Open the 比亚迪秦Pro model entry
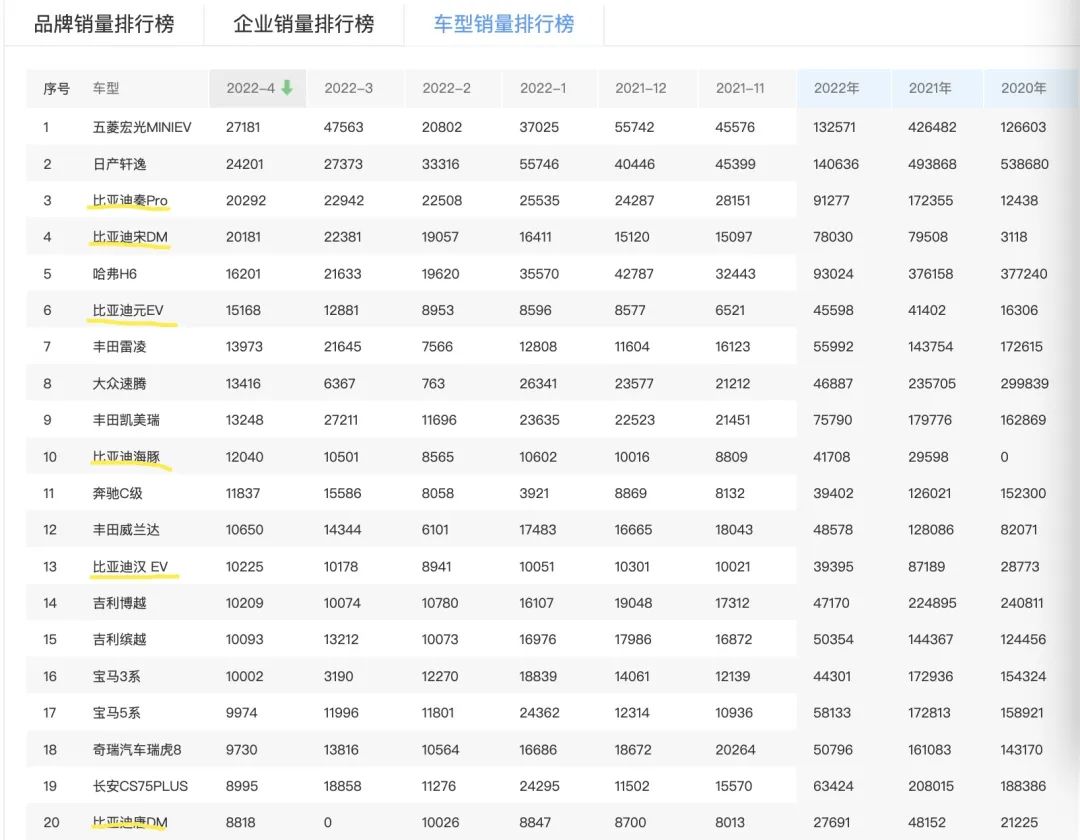1080x840 pixels. point(130,200)
